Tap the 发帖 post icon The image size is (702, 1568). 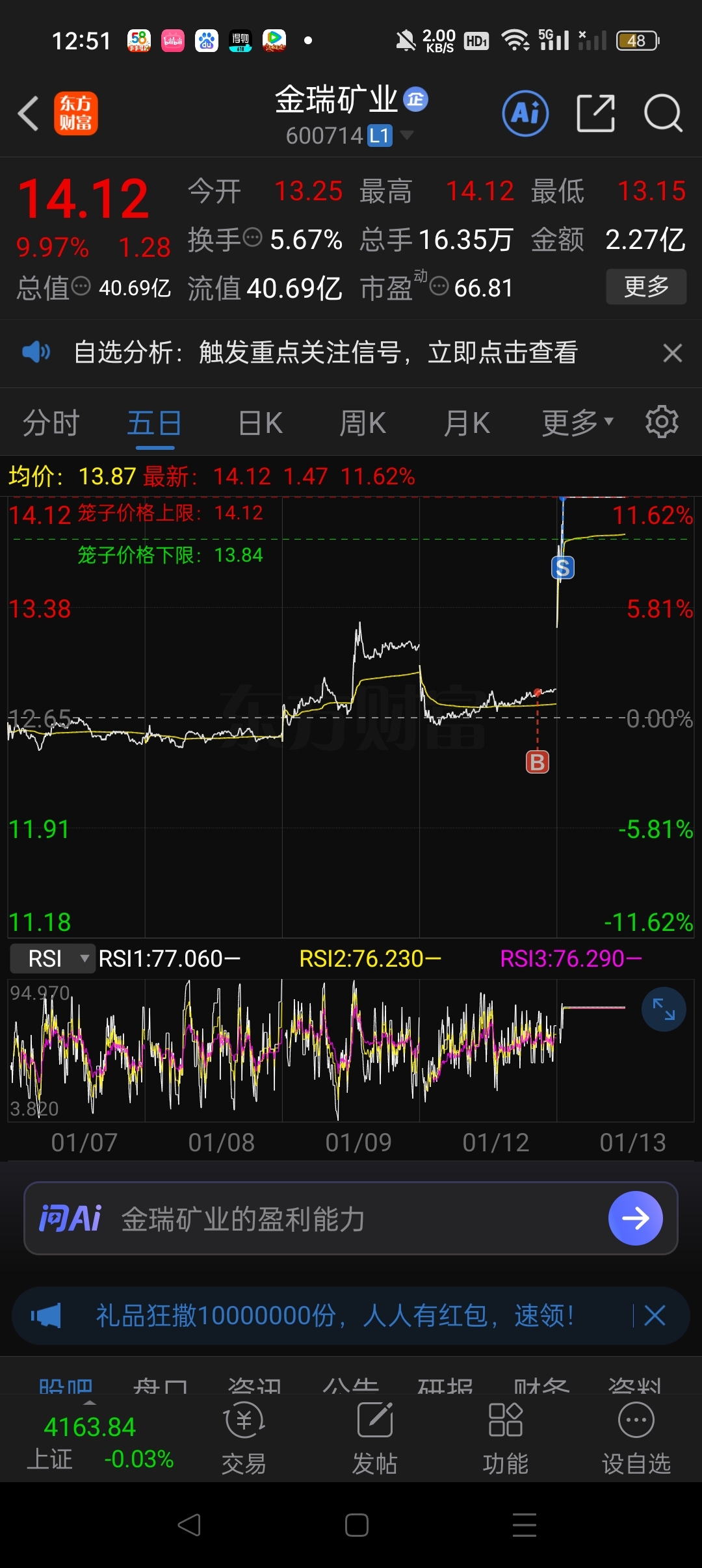coord(375,1437)
